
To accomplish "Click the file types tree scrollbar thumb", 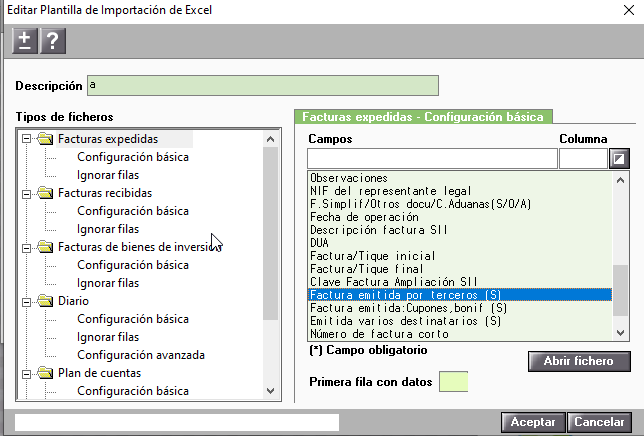I will [x=270, y=233].
